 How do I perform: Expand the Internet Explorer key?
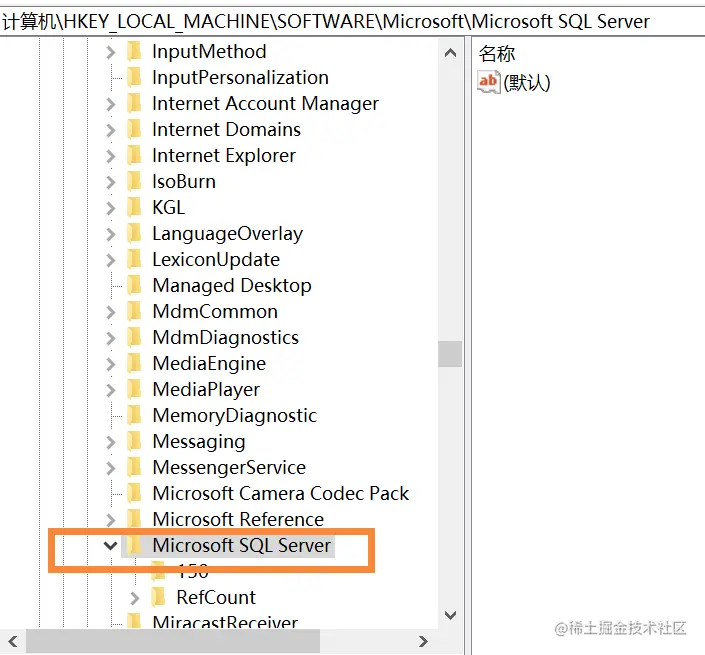(111, 156)
